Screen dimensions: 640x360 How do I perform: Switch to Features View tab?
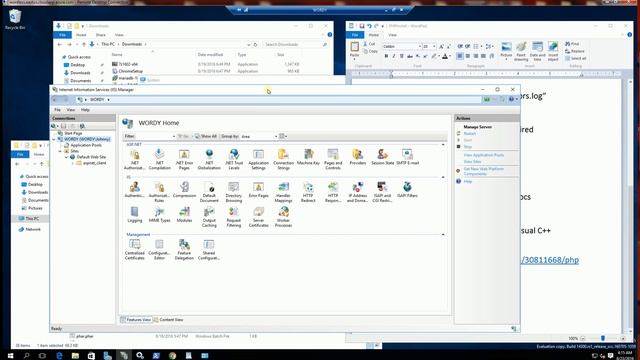pos(136,320)
